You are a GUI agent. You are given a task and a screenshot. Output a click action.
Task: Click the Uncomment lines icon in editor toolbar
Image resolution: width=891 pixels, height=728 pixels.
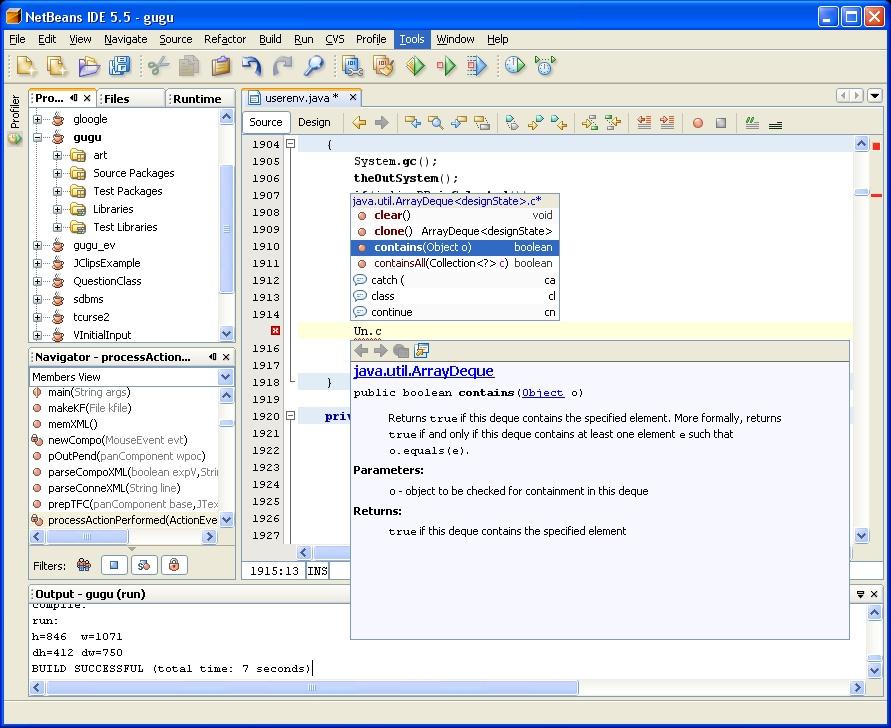coord(775,124)
